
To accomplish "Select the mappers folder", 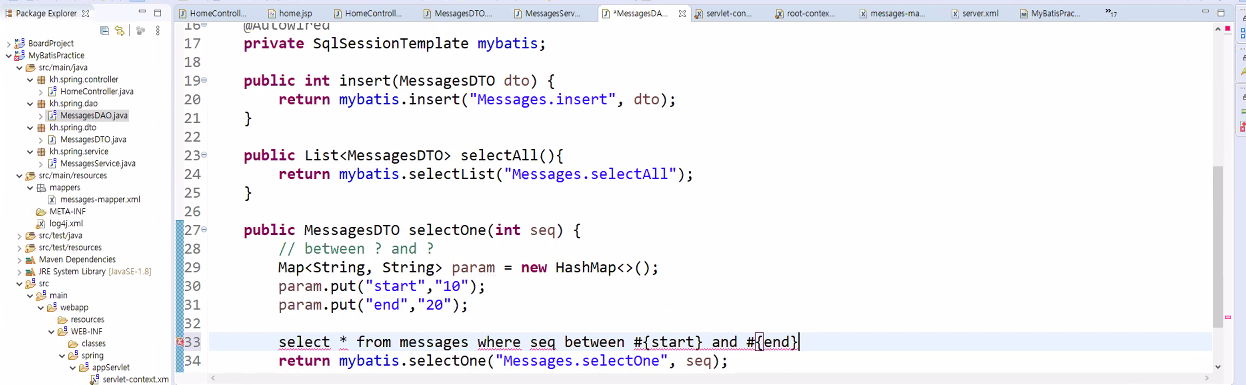I will [x=64, y=188].
